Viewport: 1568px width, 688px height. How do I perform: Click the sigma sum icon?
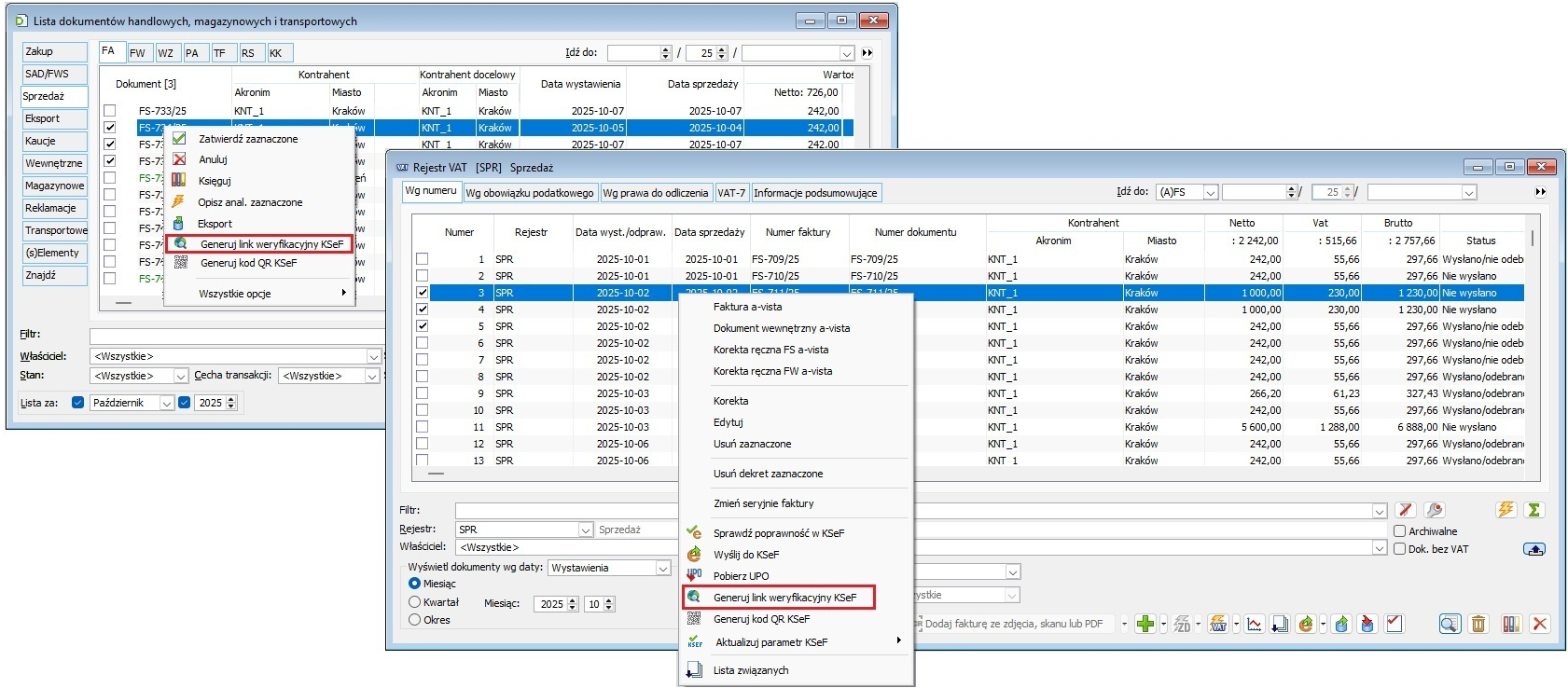[x=1533, y=510]
